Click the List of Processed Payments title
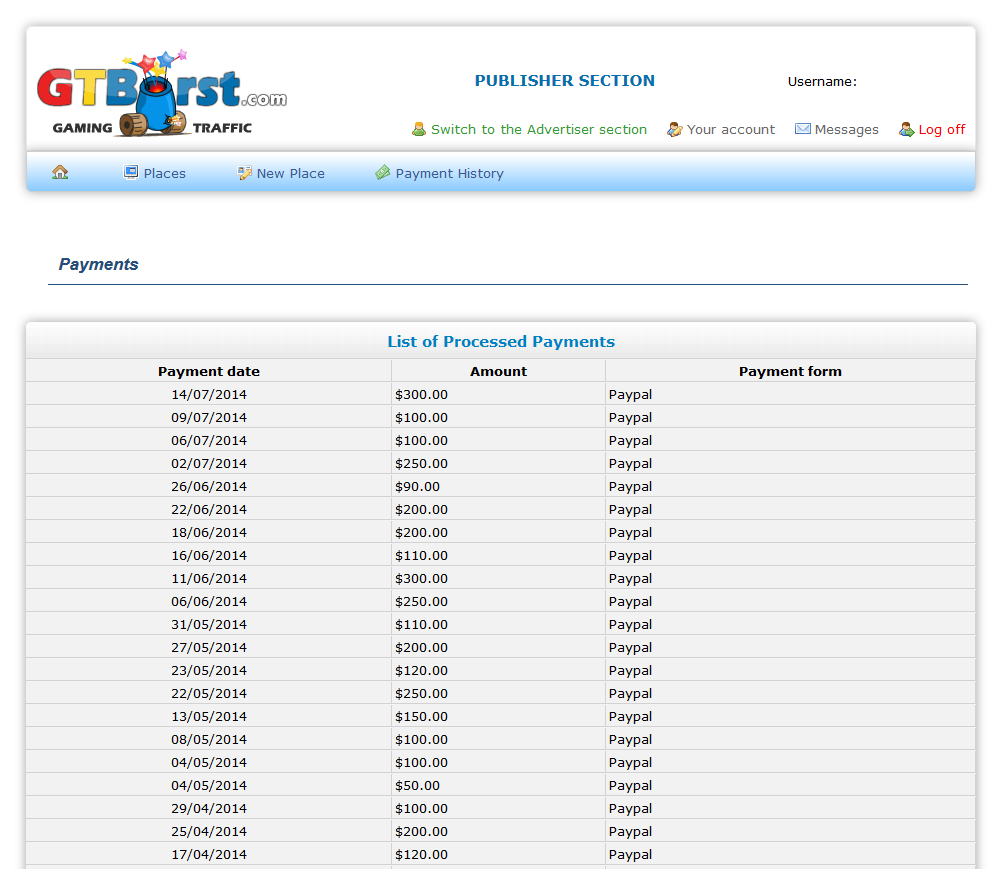 [501, 342]
